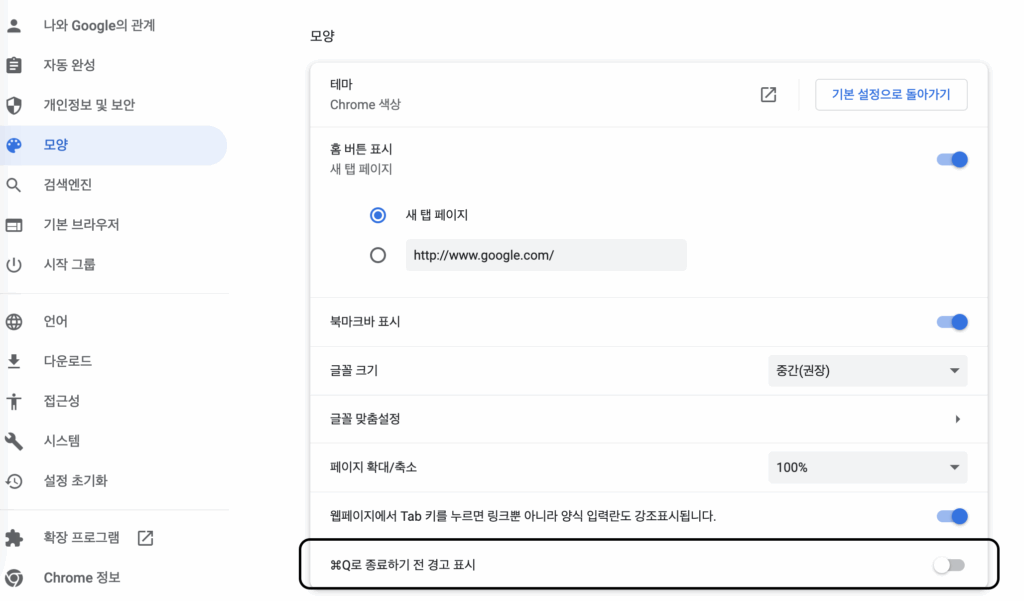Disable the 북마크바 표시 switch
Screen dimensions: 1024x601
[952, 322]
